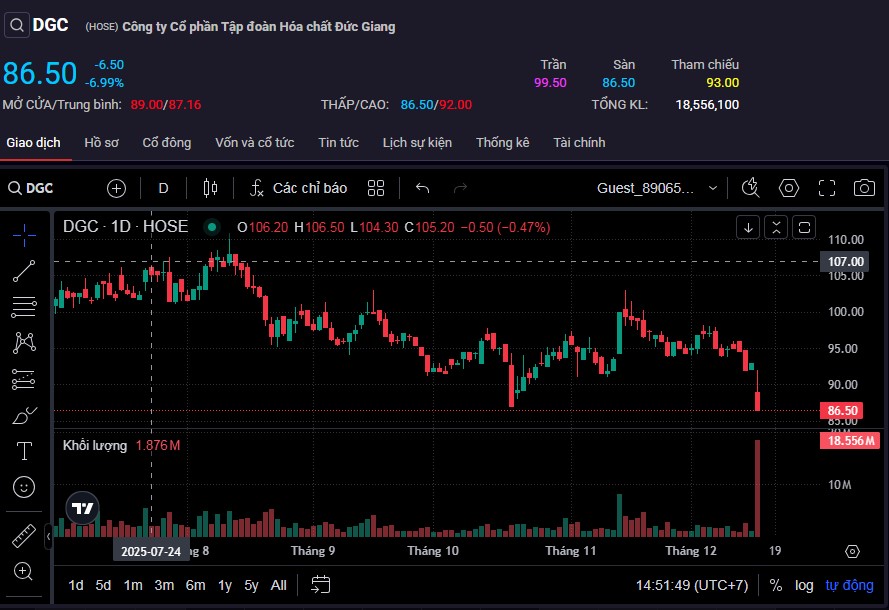Screen dimensions: 889x610
Task: Toggle the log scale option
Action: tap(804, 585)
